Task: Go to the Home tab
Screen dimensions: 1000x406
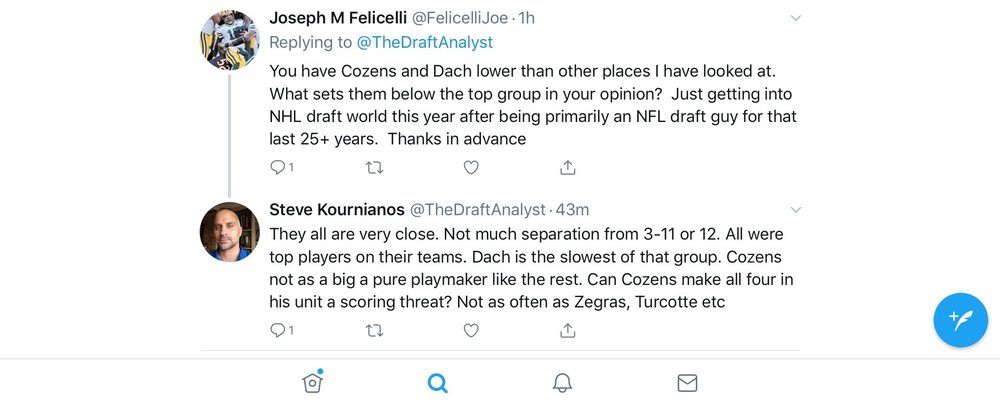Action: [312, 382]
